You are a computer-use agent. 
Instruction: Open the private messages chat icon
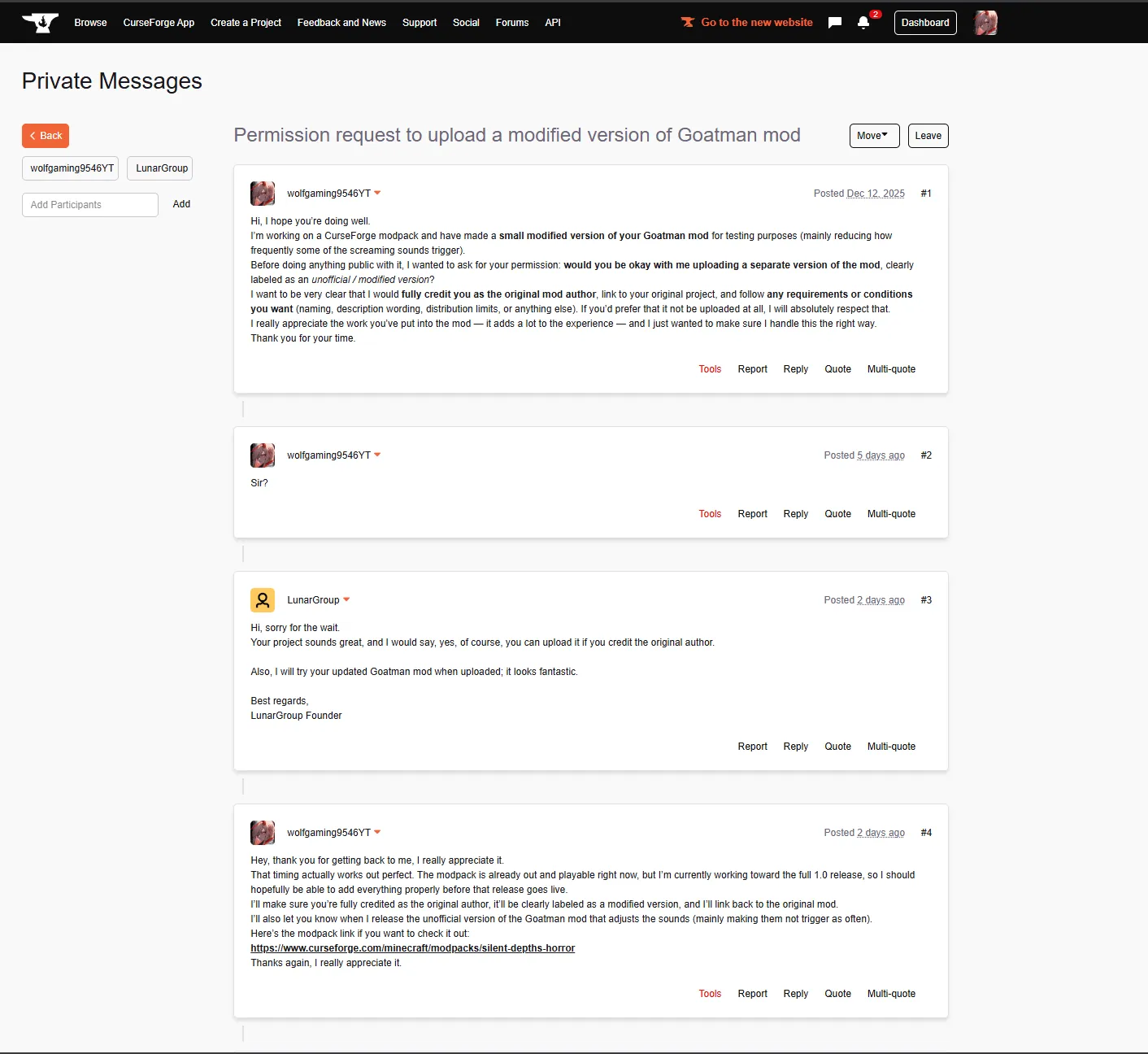[835, 23]
